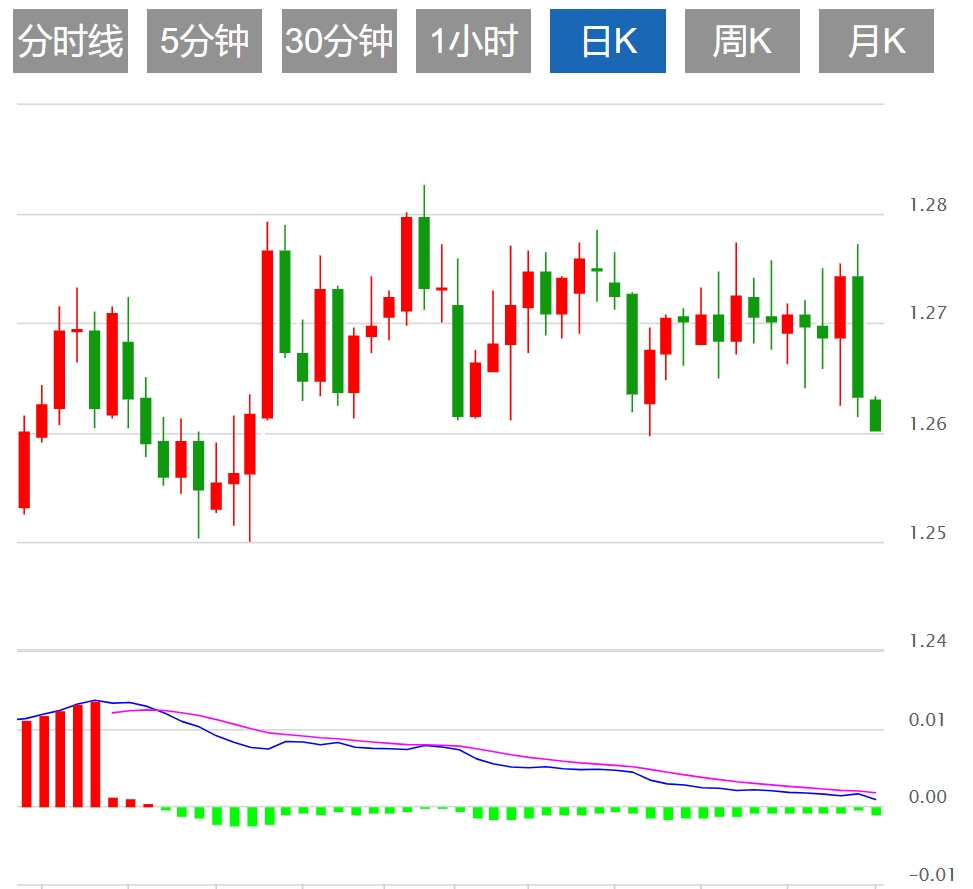This screenshot has height=889, width=973.
Task: Click the 1.28 price axis label
Action: click(x=928, y=205)
